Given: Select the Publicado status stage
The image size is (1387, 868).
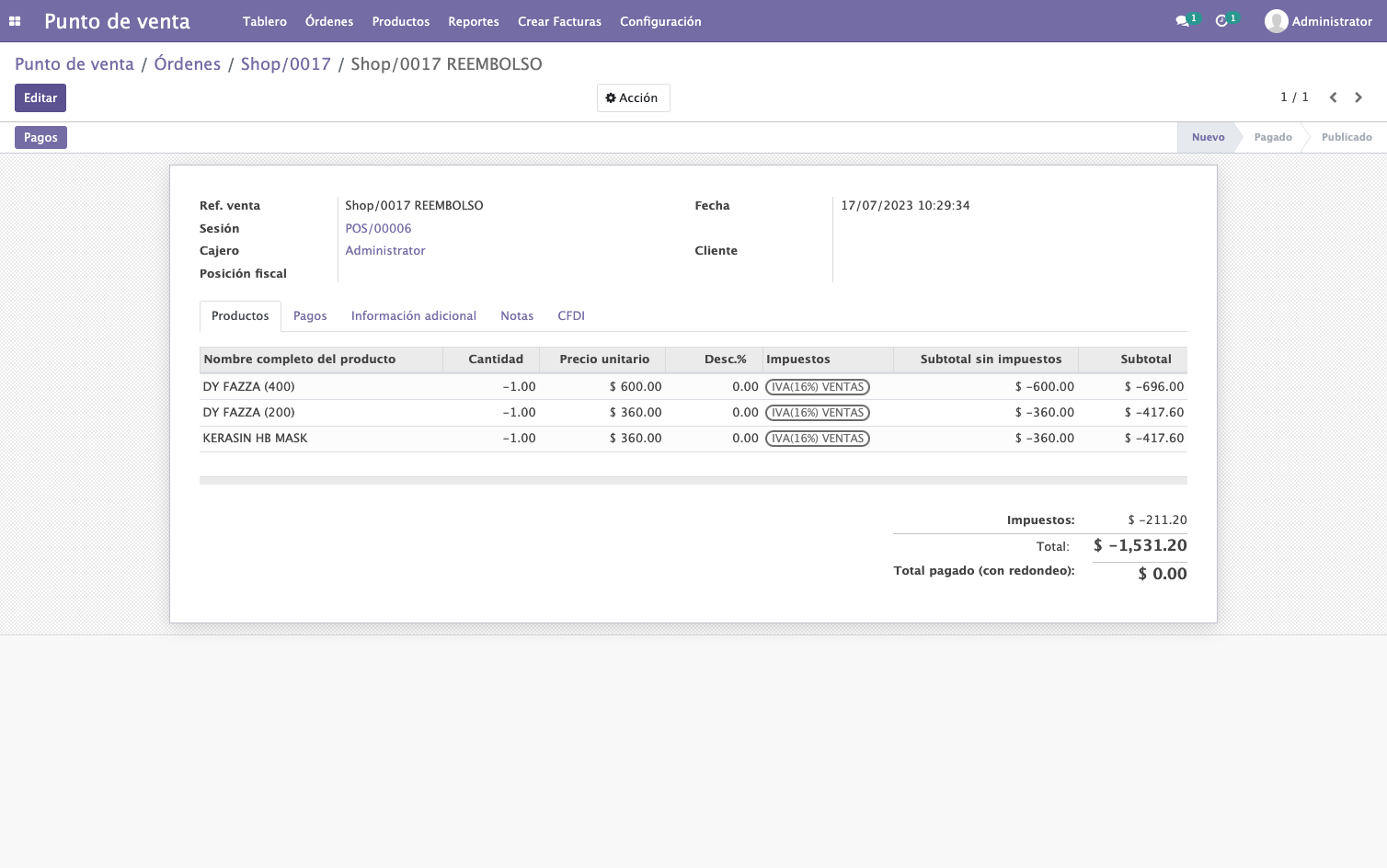Looking at the screenshot, I should (1347, 137).
